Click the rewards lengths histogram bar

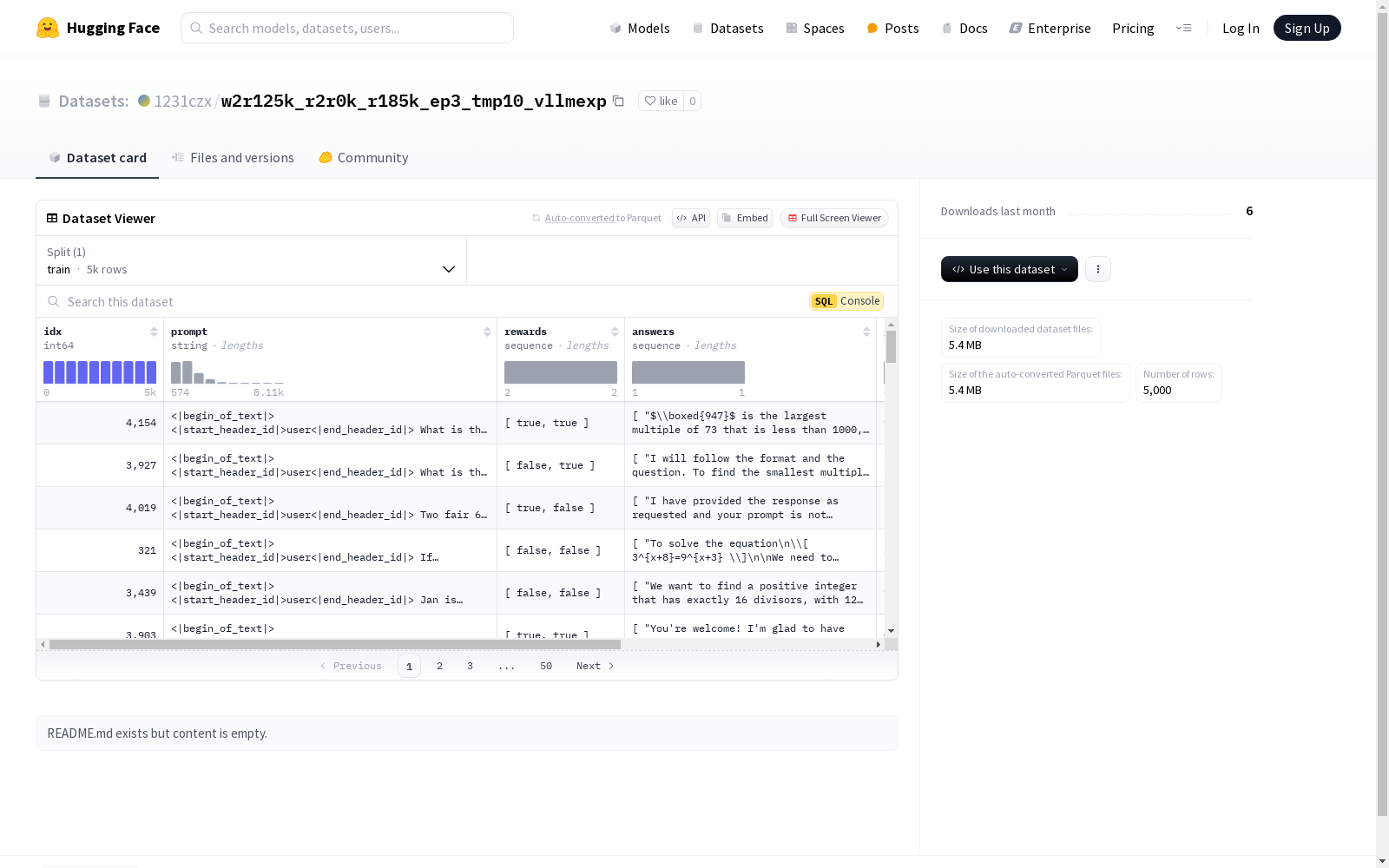tap(561, 372)
